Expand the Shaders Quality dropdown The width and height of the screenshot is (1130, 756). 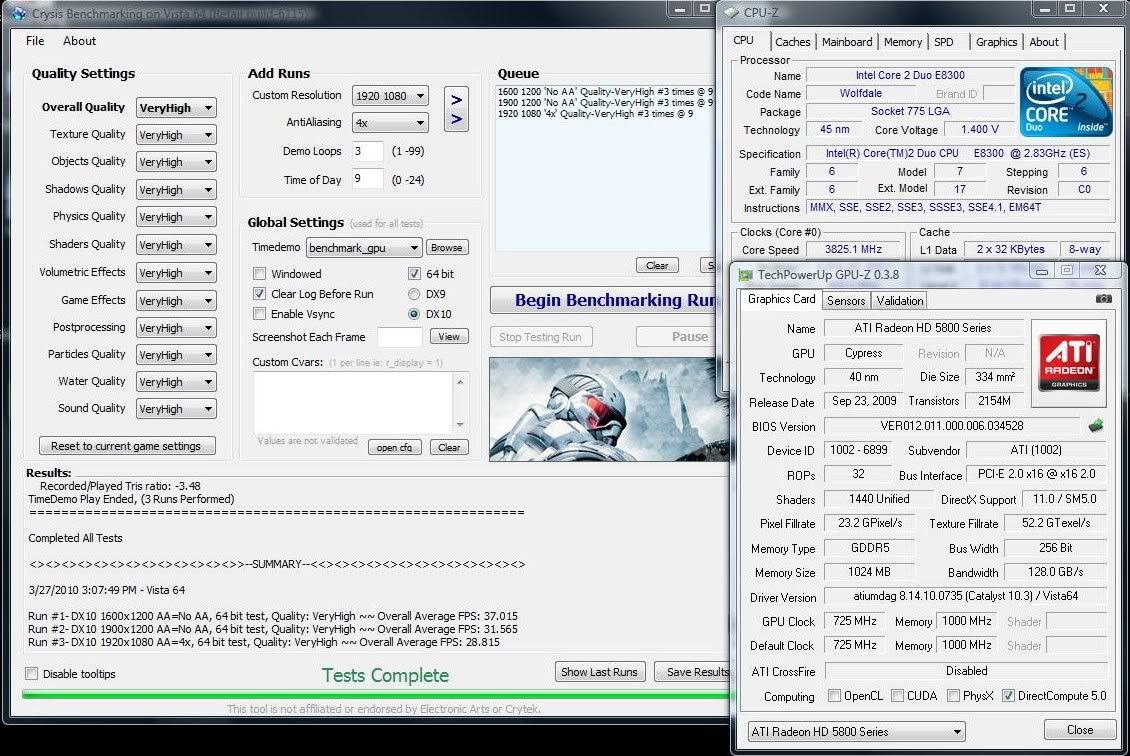coord(176,245)
